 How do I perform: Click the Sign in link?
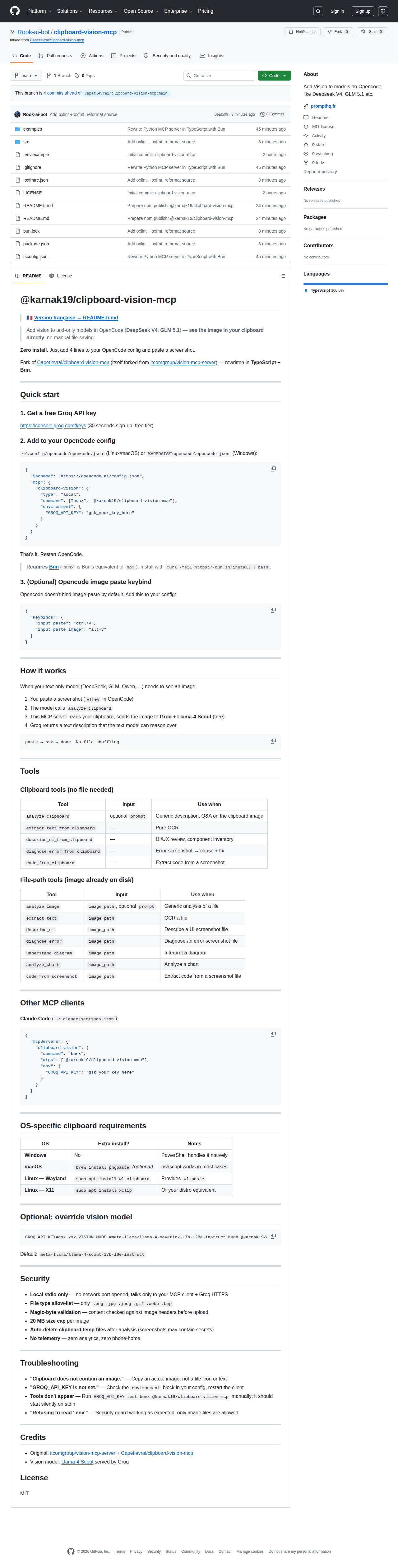(337, 11)
